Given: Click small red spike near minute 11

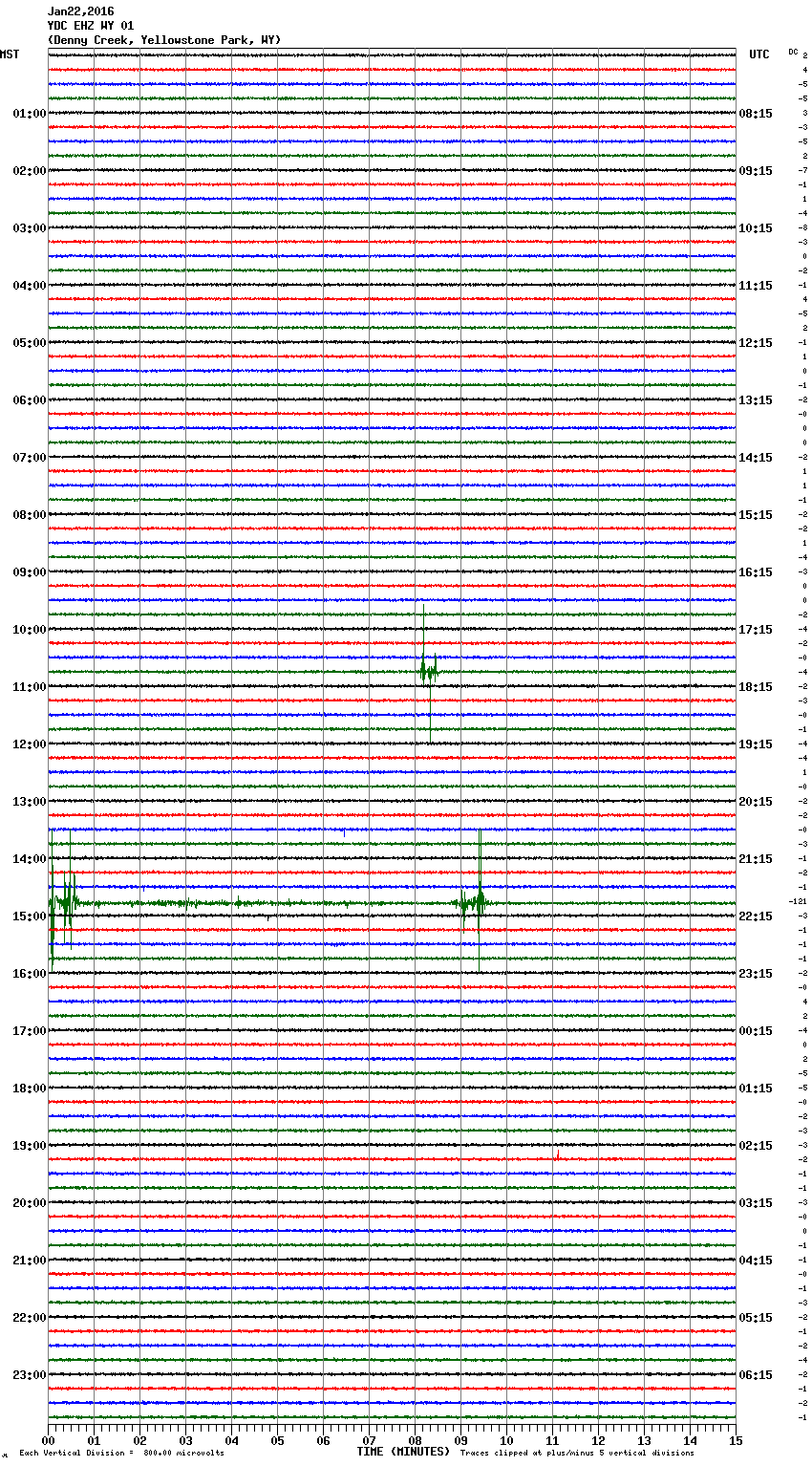Looking at the screenshot, I should [x=557, y=1155].
